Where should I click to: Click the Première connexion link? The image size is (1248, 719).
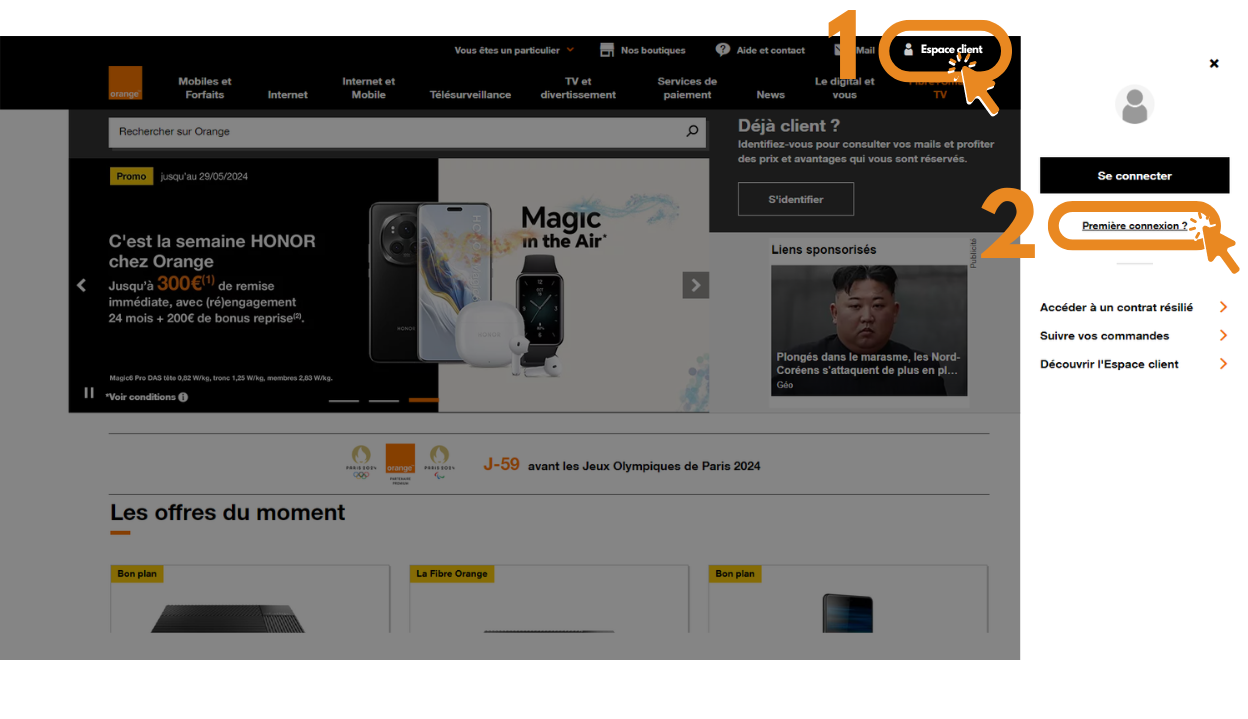click(1135, 226)
